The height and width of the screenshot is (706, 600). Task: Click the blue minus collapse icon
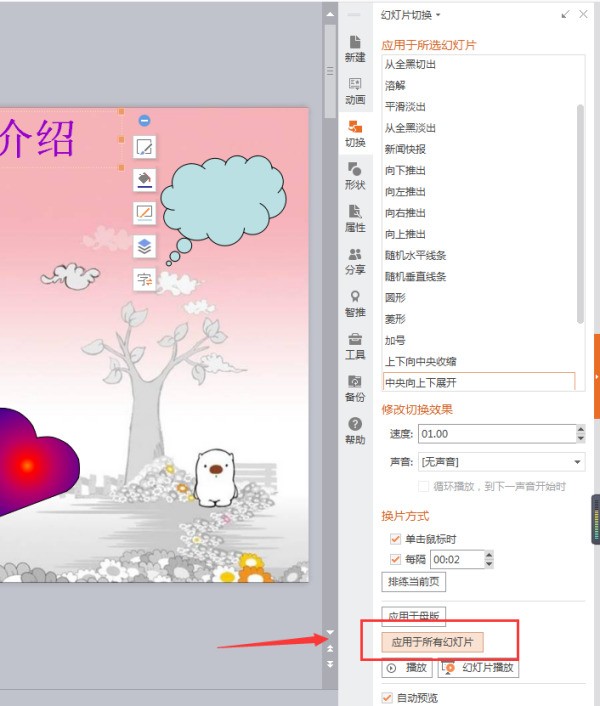[144, 121]
